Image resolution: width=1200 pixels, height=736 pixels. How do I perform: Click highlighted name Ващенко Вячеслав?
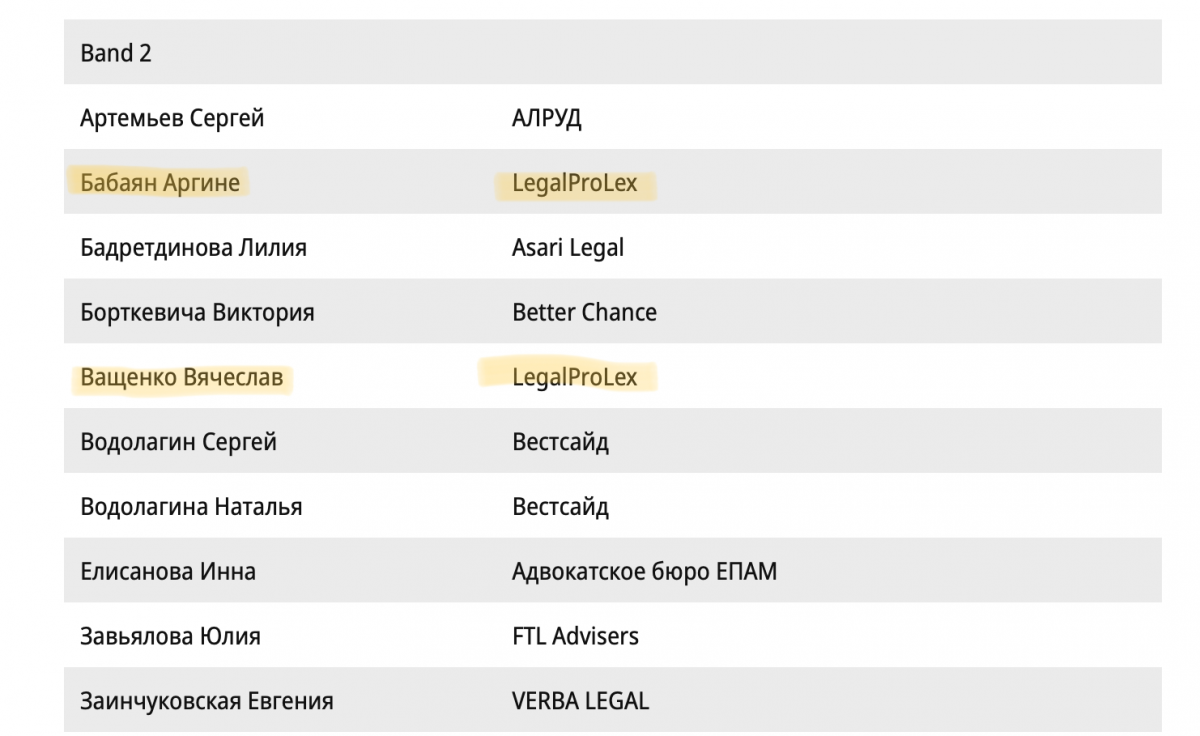182,378
